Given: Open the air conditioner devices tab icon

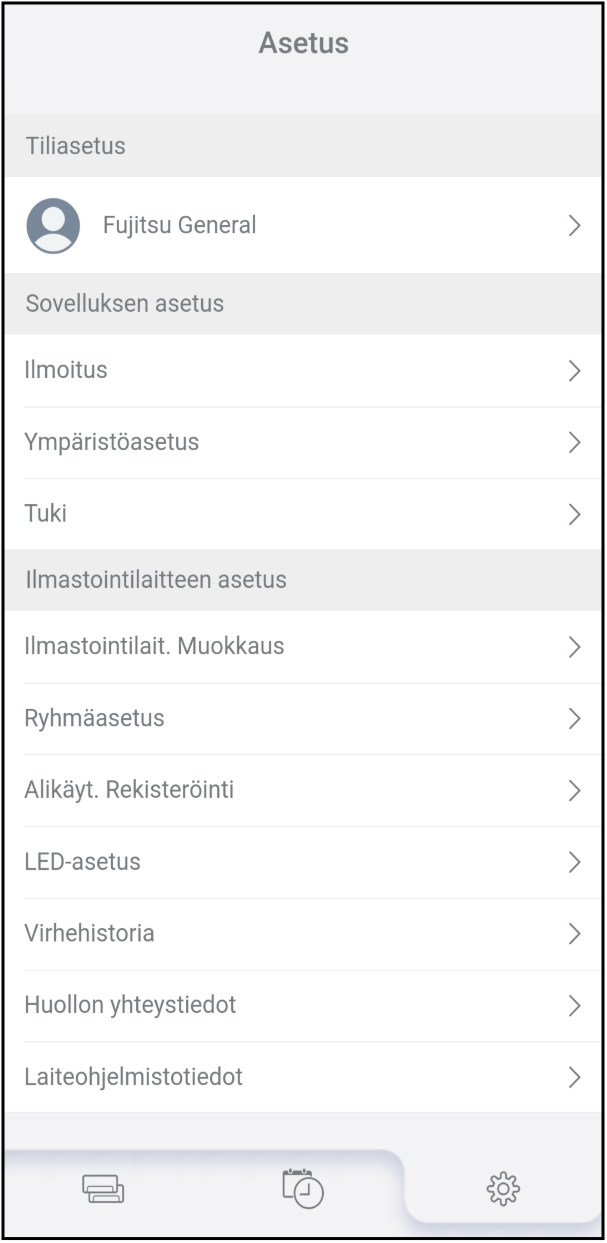Looking at the screenshot, I should coord(103,1189).
